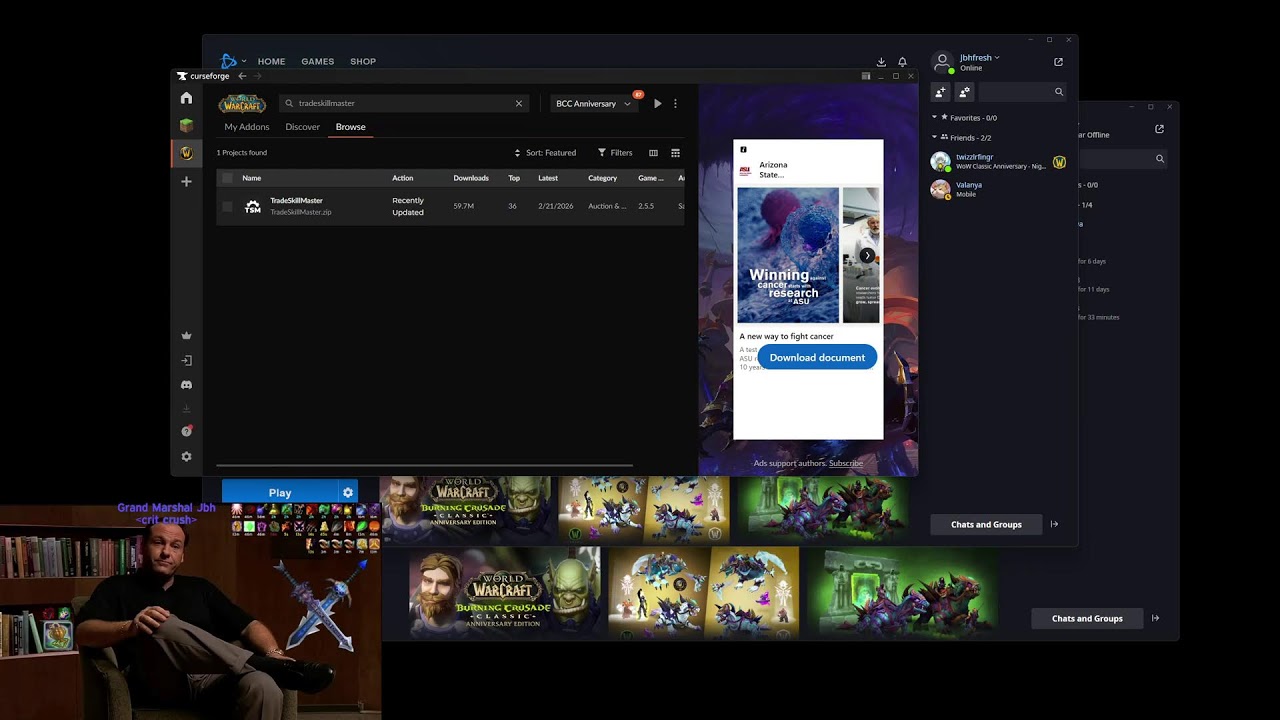Viewport: 1280px width, 720px height.
Task: Collapse the Favorites - 0/0 group
Action: point(935,118)
